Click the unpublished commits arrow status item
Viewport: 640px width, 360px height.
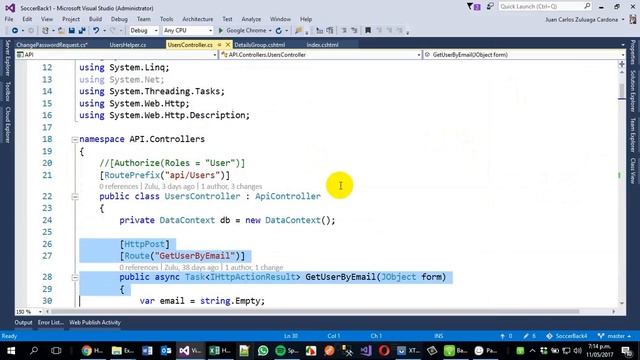click(506, 336)
